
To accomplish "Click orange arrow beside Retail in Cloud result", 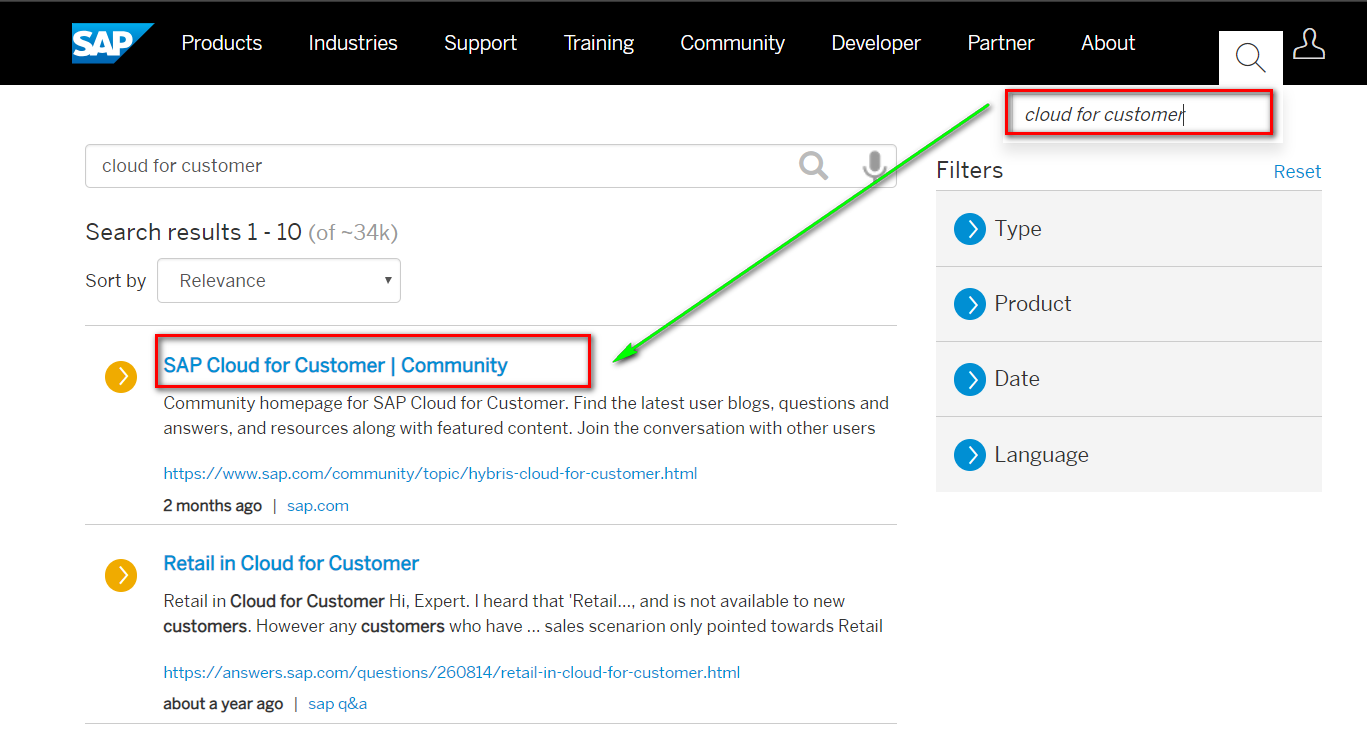I will [x=121, y=575].
